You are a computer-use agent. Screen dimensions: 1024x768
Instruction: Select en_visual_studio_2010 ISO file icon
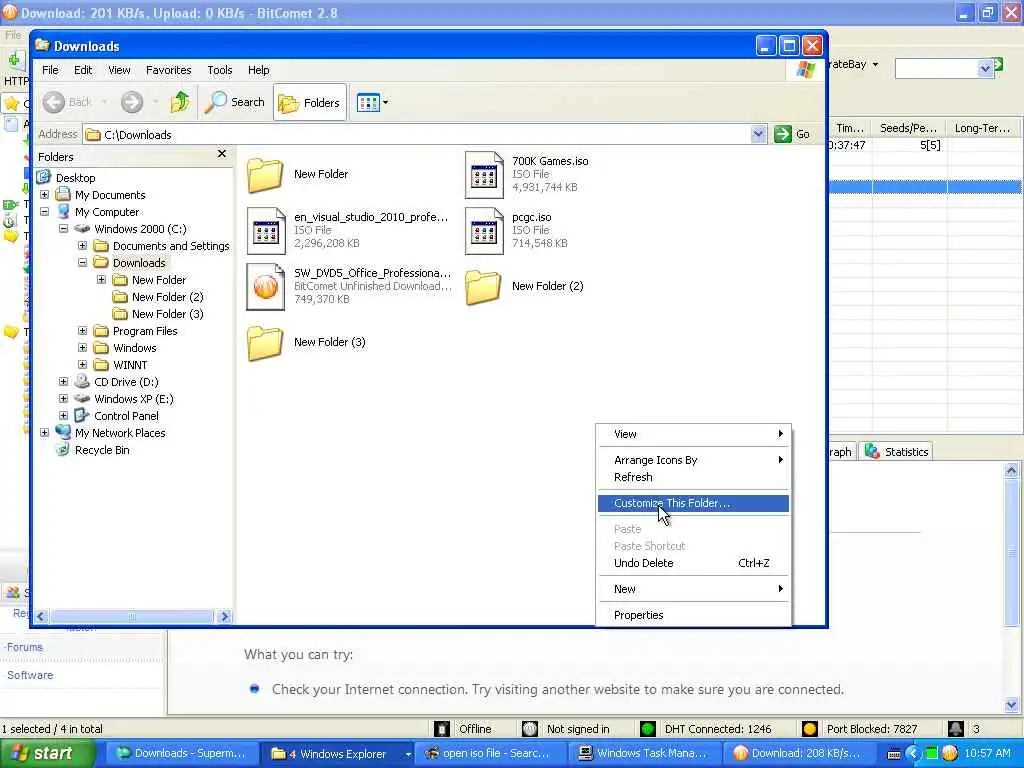266,231
